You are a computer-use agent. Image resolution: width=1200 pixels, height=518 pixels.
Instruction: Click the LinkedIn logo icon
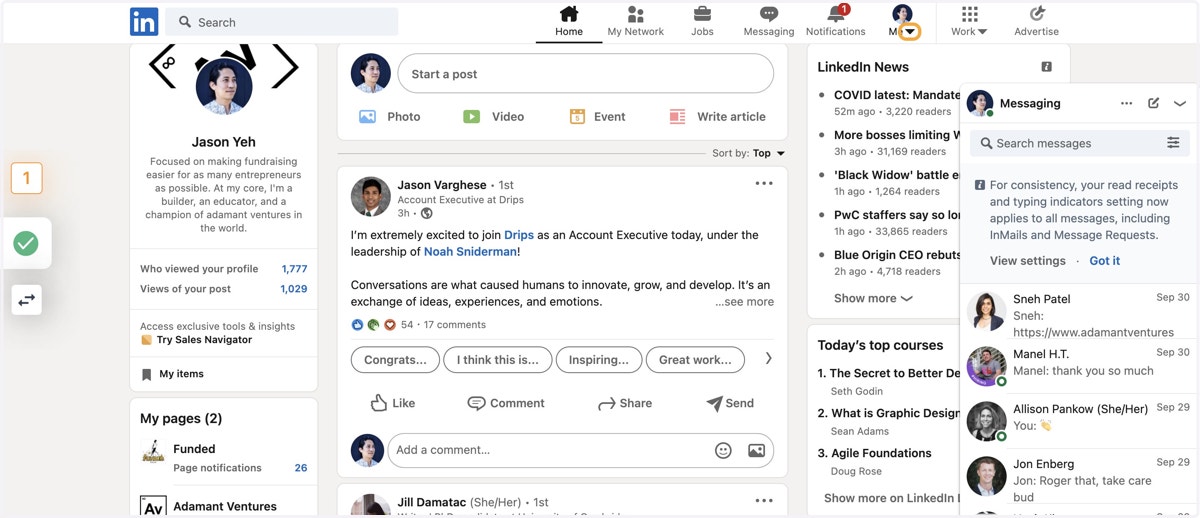(144, 21)
